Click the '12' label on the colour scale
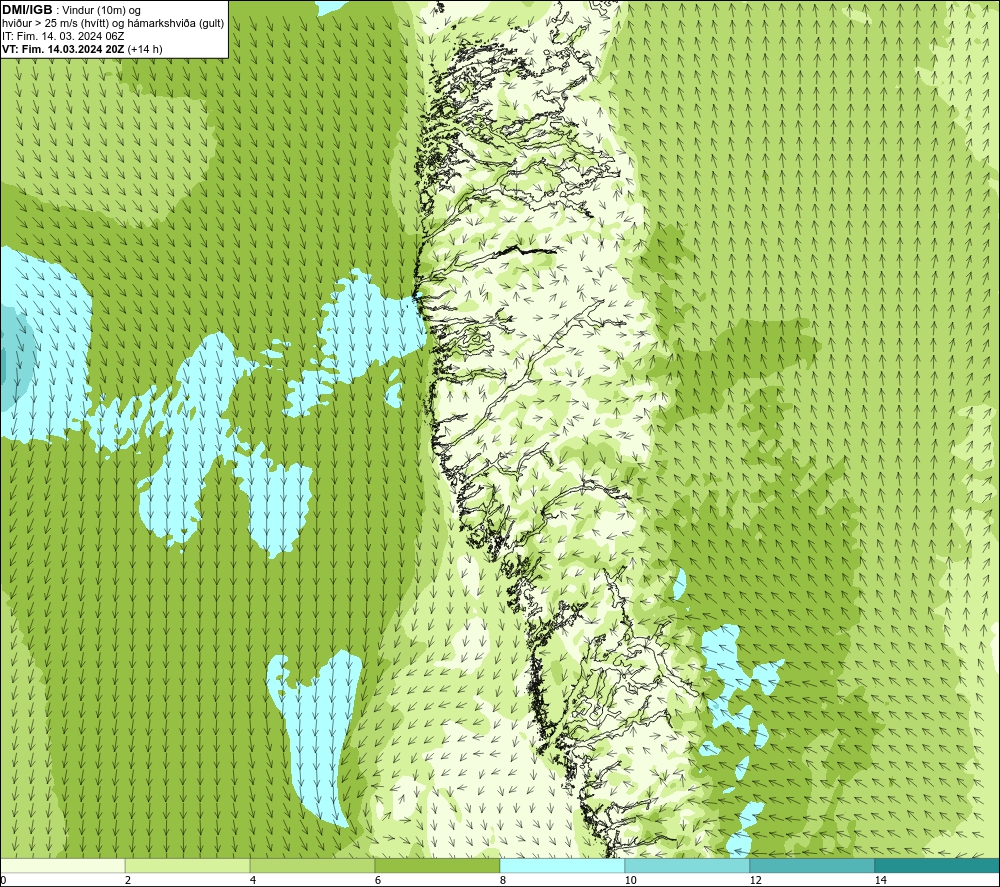Viewport: 1000px width, 887px height. coord(755,880)
